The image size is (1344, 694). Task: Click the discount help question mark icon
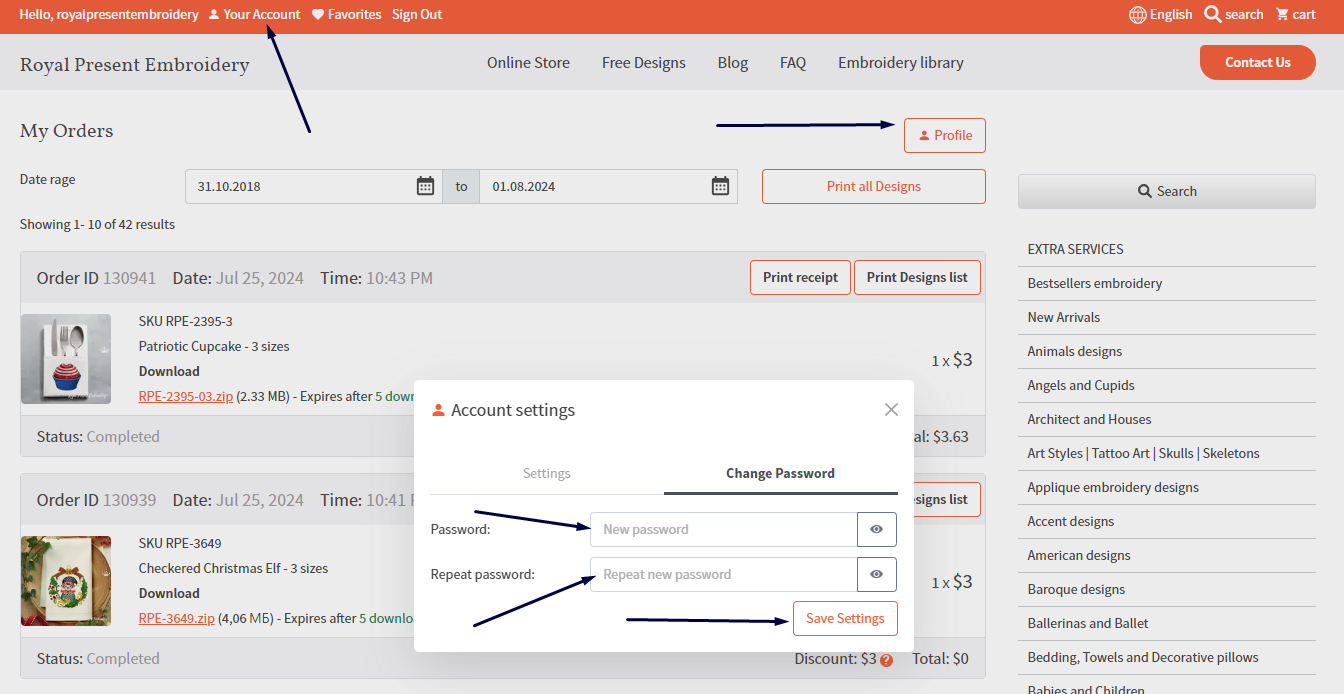(886, 660)
